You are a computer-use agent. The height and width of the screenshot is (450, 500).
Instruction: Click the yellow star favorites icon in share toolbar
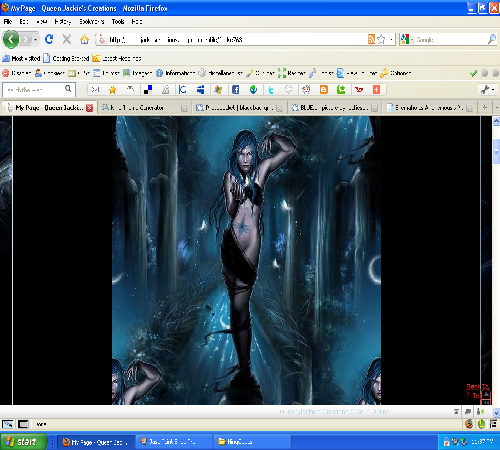point(113,89)
